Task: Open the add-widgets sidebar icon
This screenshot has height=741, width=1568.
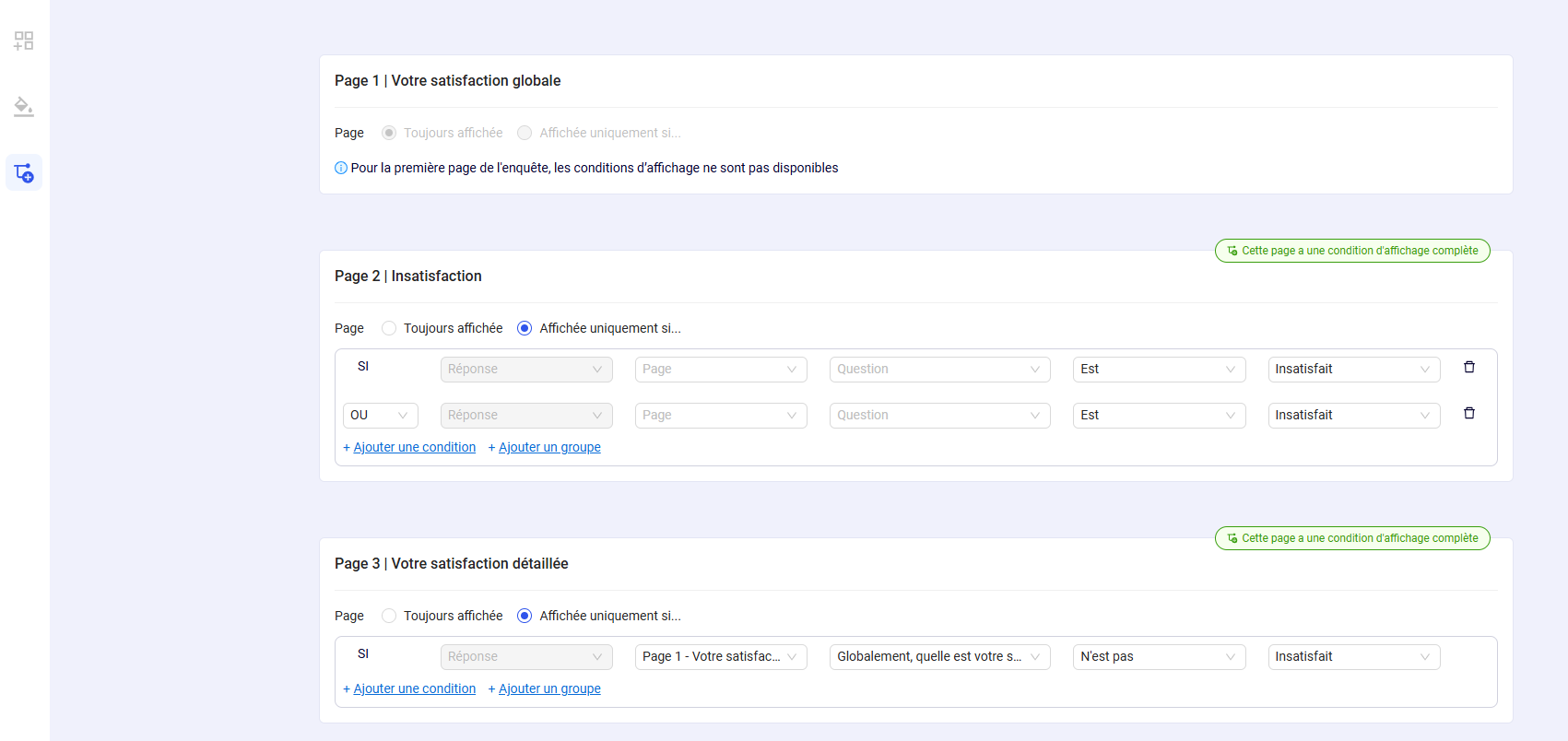Action: [x=24, y=41]
